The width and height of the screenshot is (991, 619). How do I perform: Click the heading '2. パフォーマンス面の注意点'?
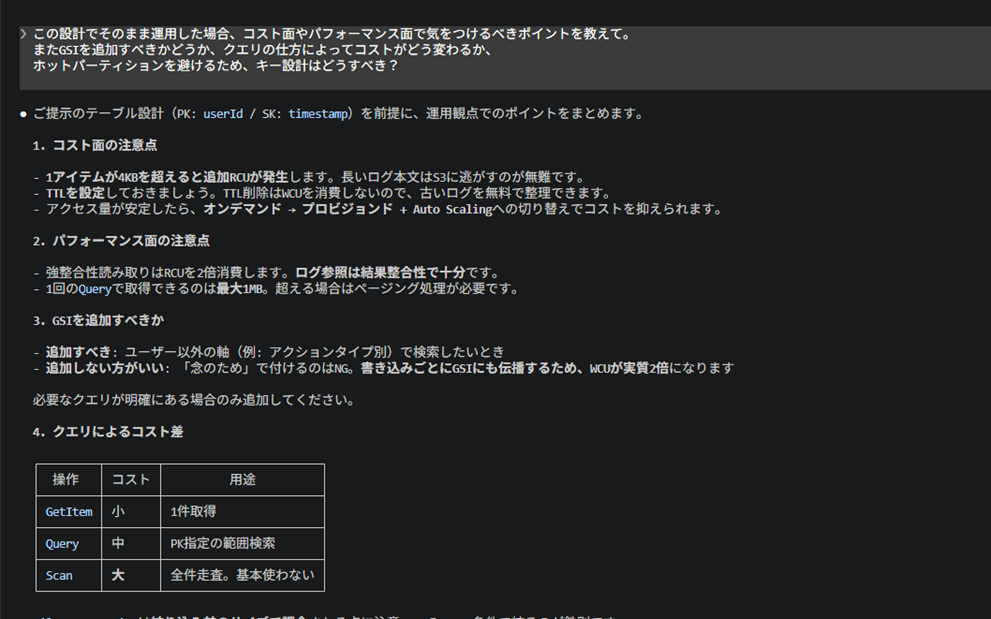coord(121,241)
